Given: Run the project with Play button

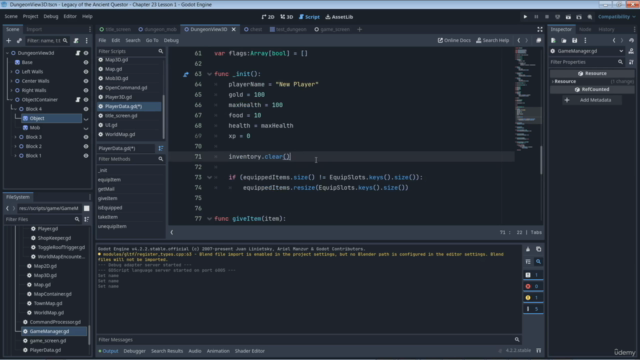Looking at the screenshot, I should (525, 17).
